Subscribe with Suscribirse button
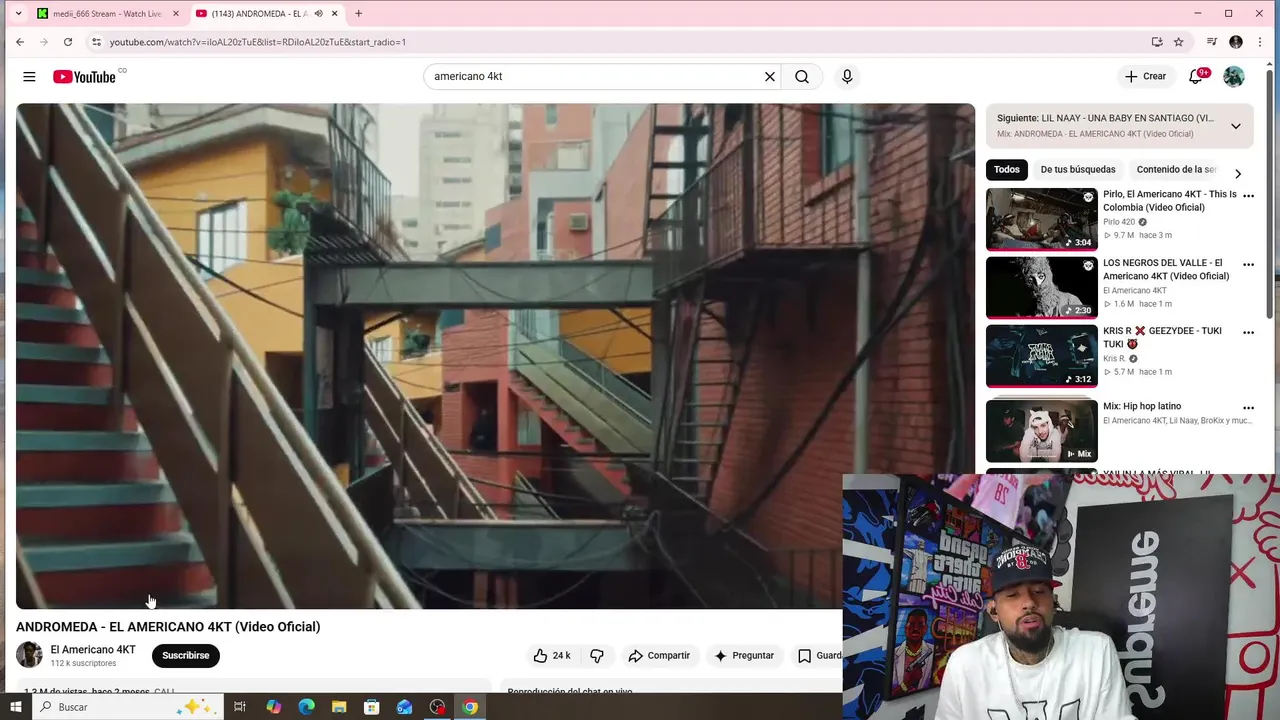 click(x=186, y=656)
